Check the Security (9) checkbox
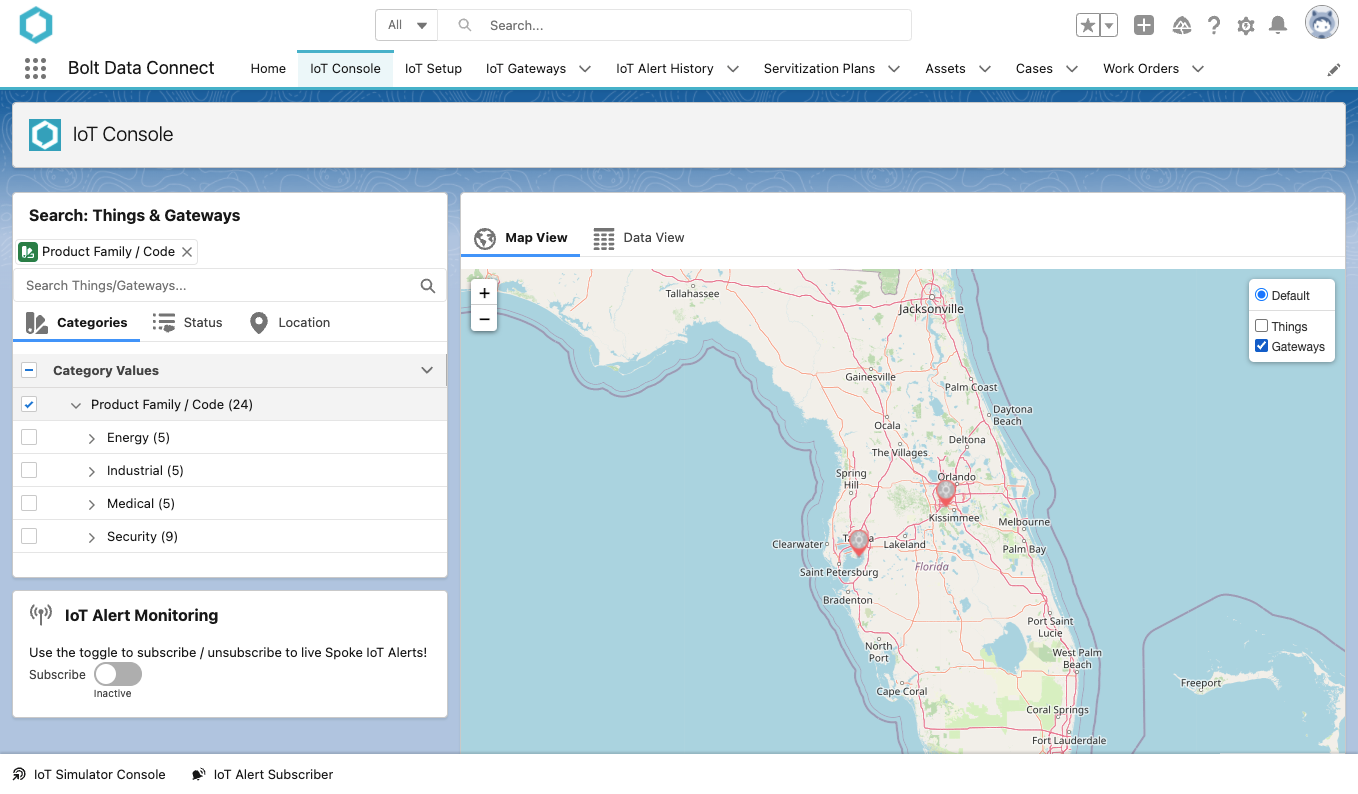This screenshot has height=794, width=1358. 29,536
